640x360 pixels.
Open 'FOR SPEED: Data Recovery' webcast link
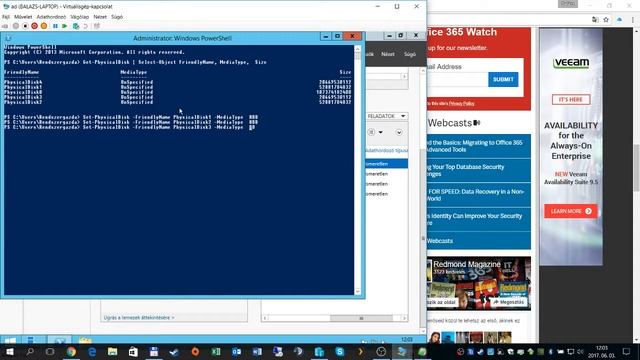pyautogui.click(x=478, y=195)
